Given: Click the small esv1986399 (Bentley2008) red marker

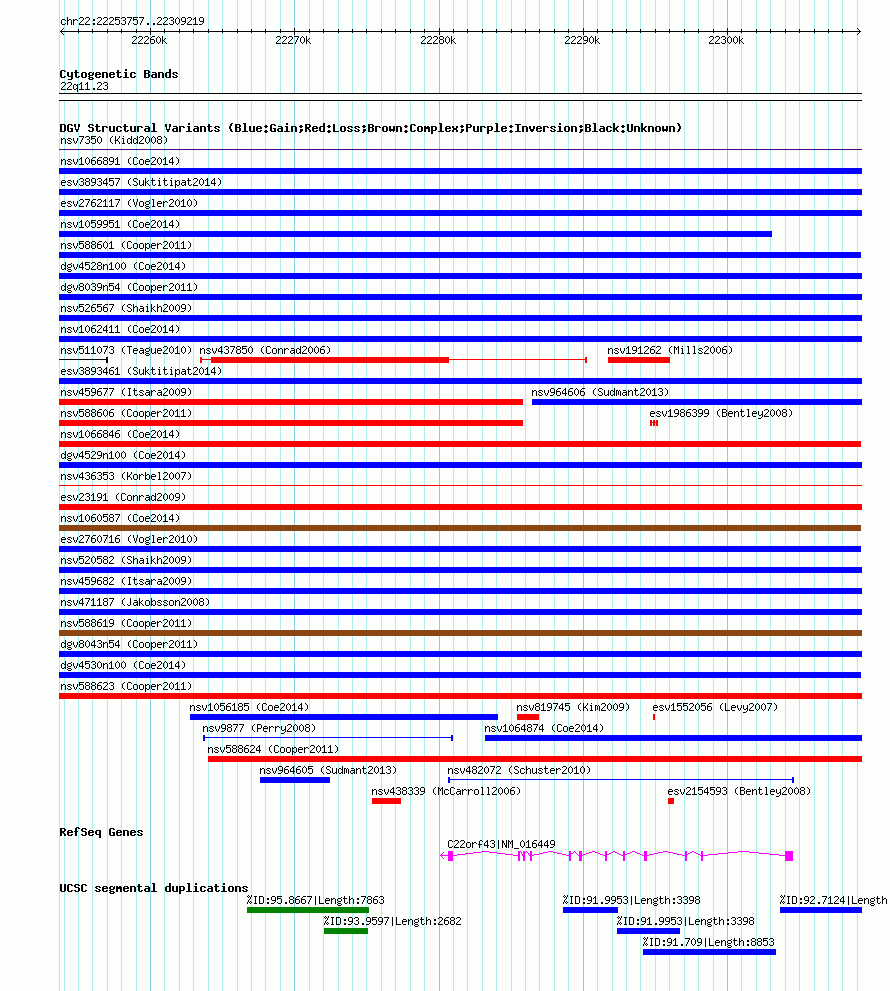Looking at the screenshot, I should click(x=654, y=423).
